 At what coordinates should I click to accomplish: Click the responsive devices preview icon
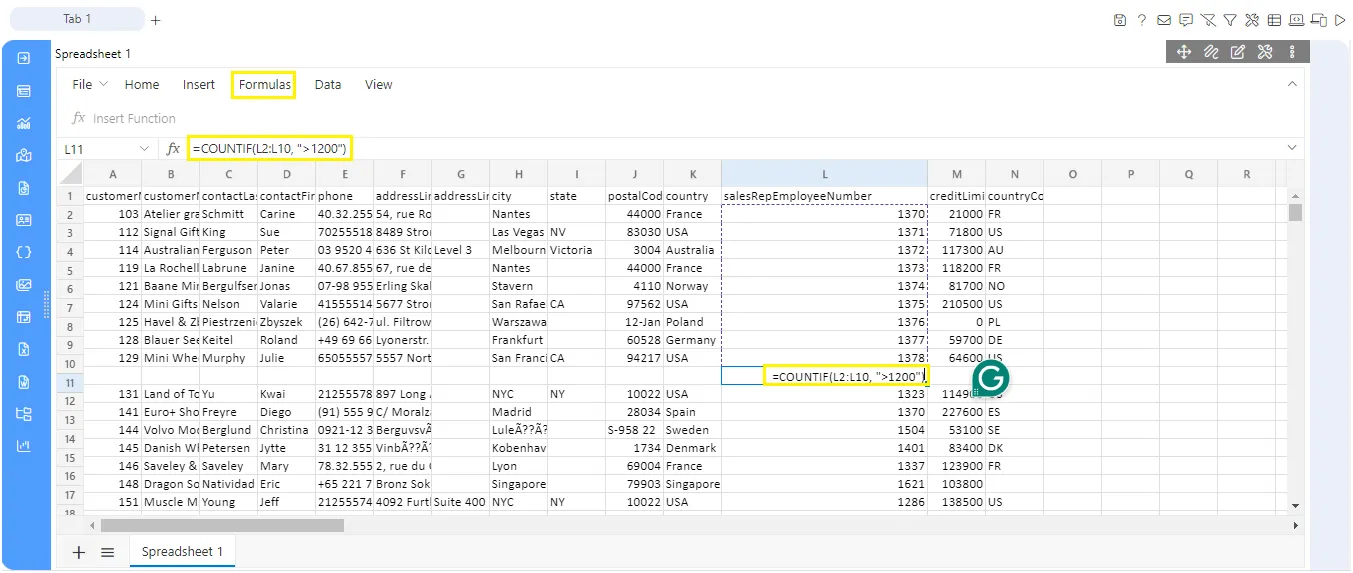1319,19
